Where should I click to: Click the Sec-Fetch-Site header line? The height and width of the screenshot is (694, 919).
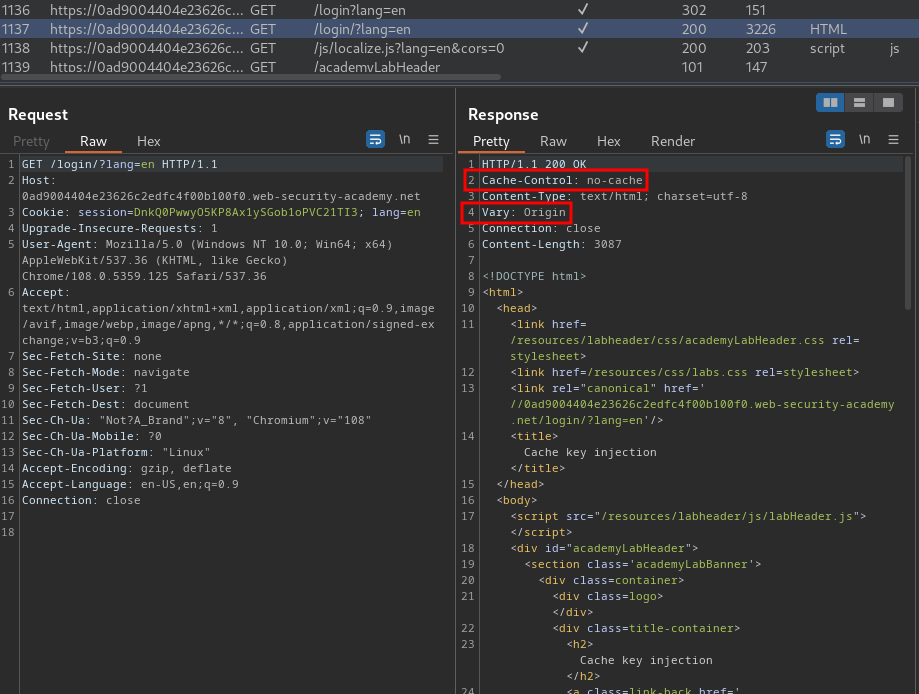[x=91, y=356]
